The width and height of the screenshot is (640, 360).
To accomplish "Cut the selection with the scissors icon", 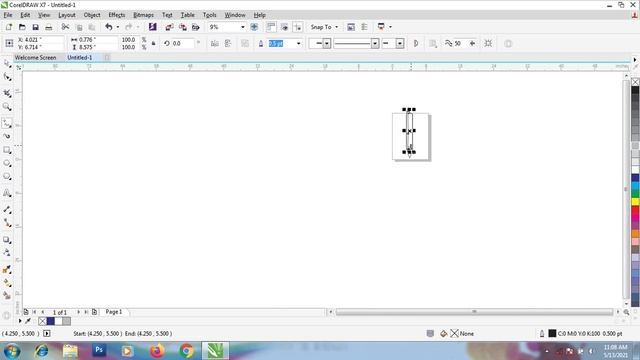I will [x=65, y=27].
